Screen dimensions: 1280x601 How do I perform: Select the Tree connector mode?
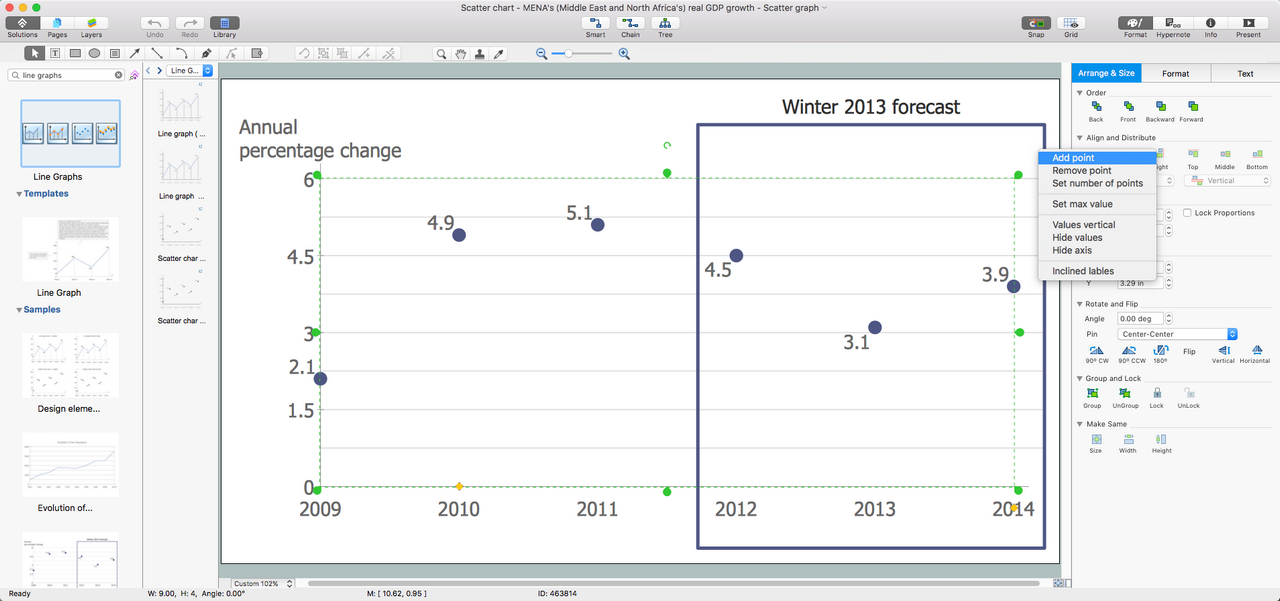click(665, 23)
